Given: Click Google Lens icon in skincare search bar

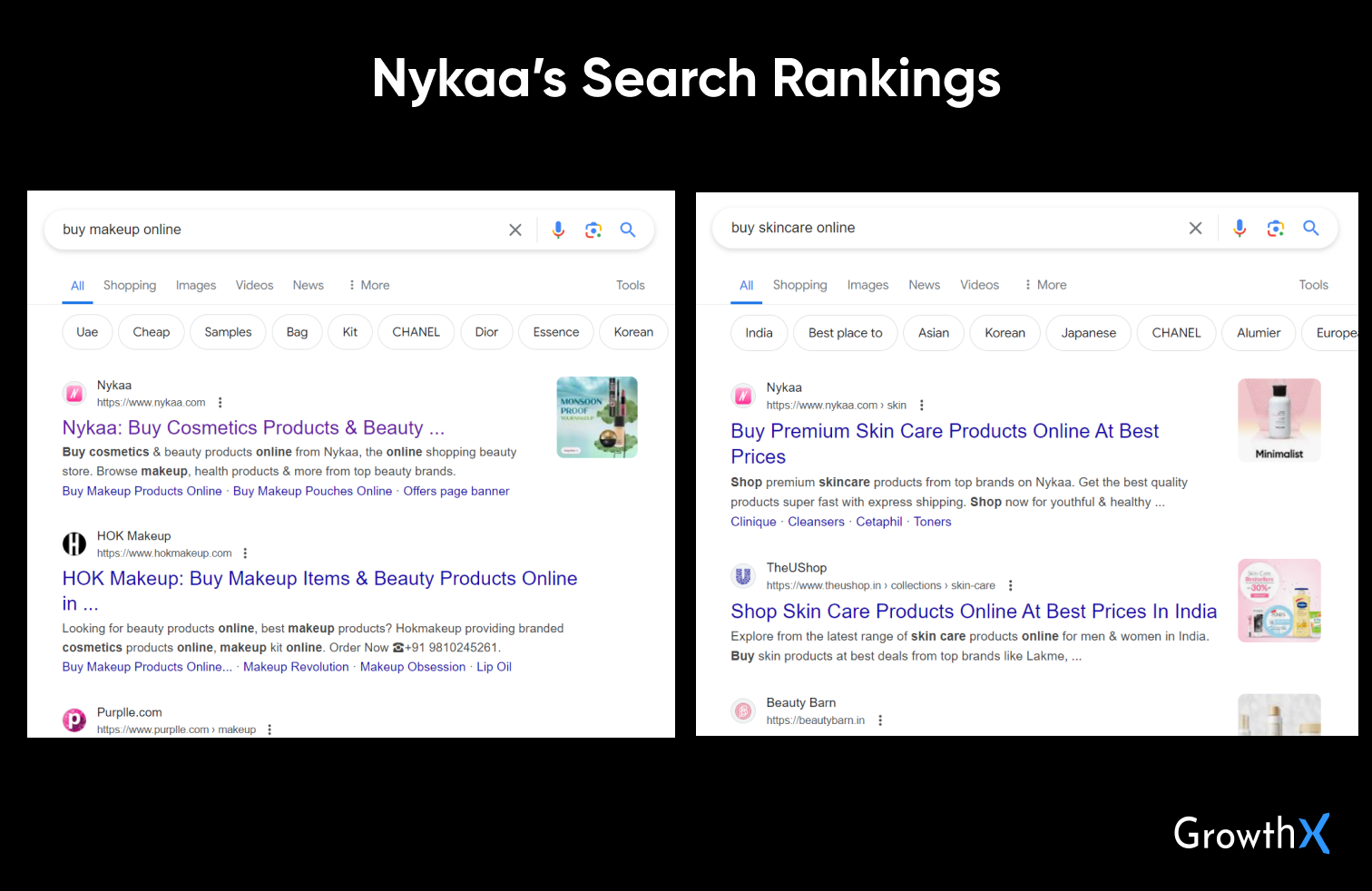Looking at the screenshot, I should click(1275, 229).
